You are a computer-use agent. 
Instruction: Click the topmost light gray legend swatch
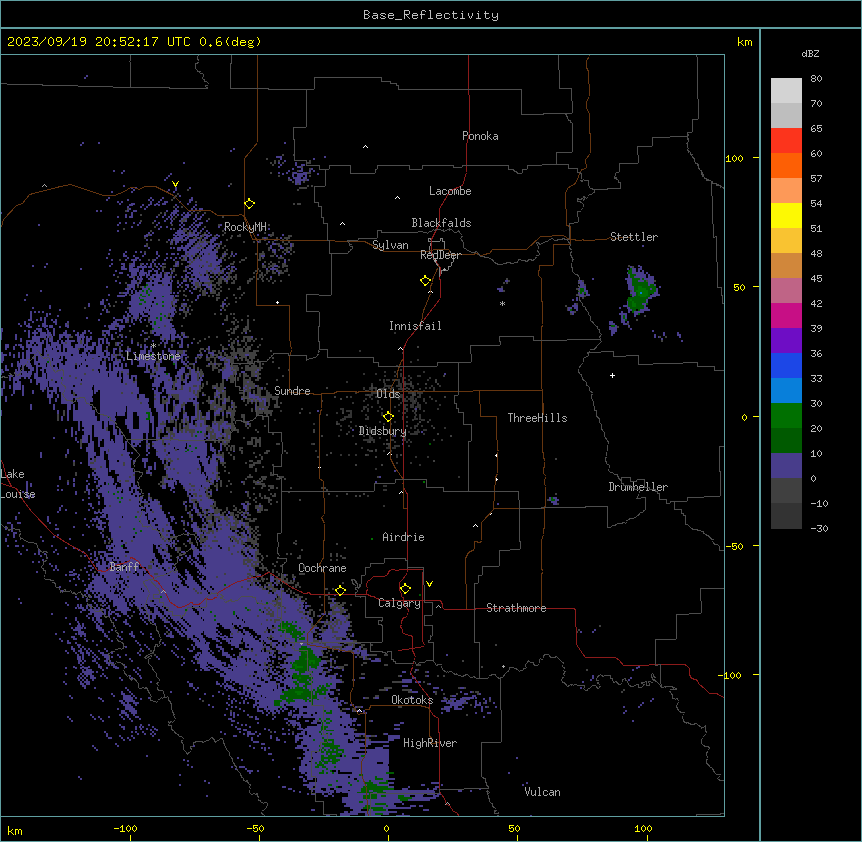786,91
